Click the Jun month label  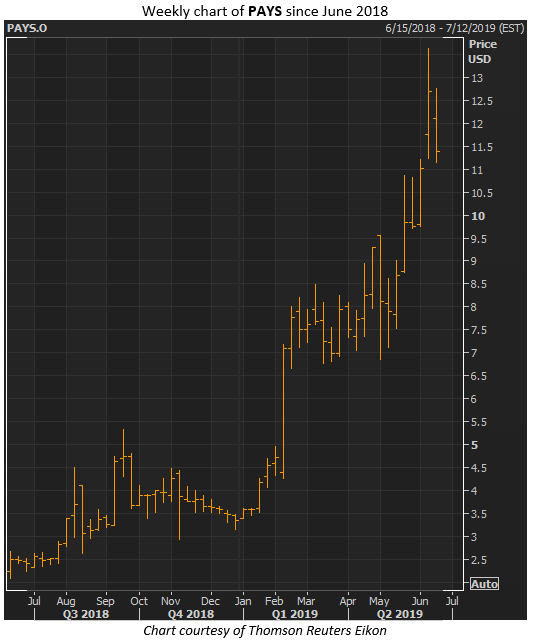(x=420, y=601)
